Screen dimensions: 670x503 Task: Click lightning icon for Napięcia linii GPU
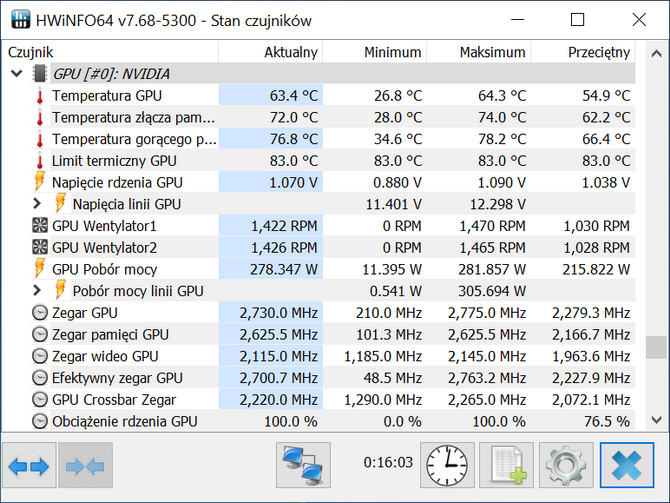click(61, 203)
